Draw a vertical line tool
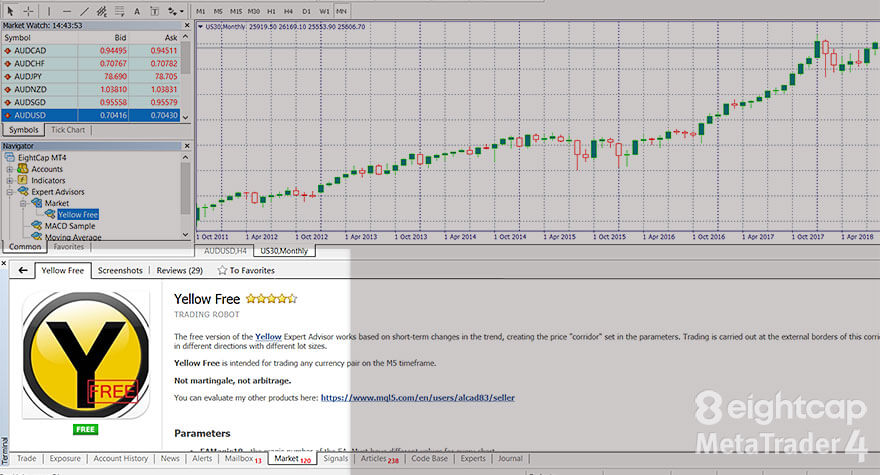The width and height of the screenshot is (880, 475). 48,11
